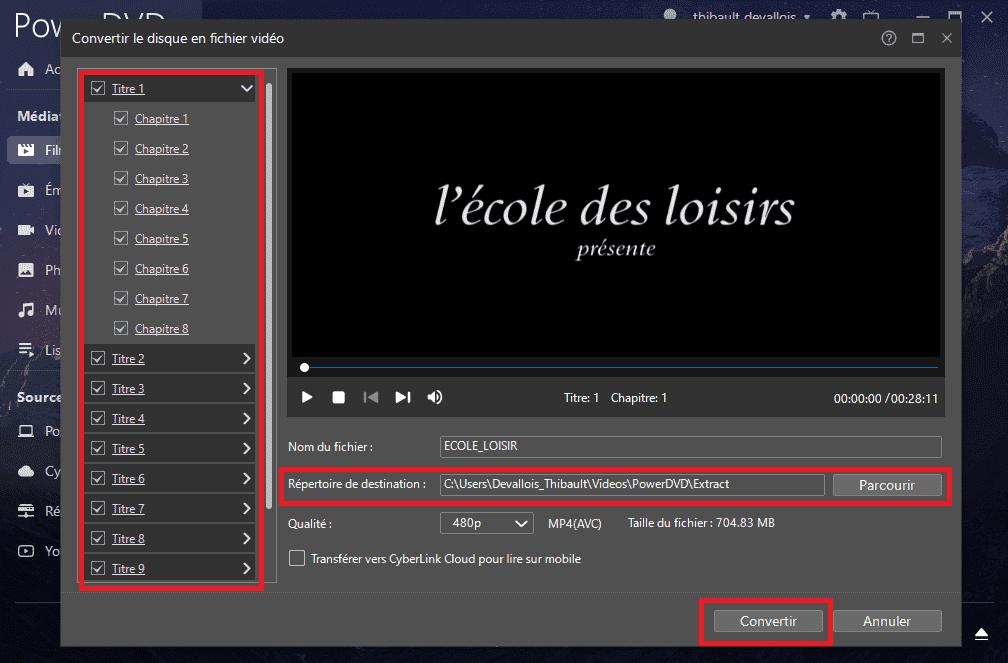
Task: Uncheck the Chapitre 1 checkbox
Action: 121,118
